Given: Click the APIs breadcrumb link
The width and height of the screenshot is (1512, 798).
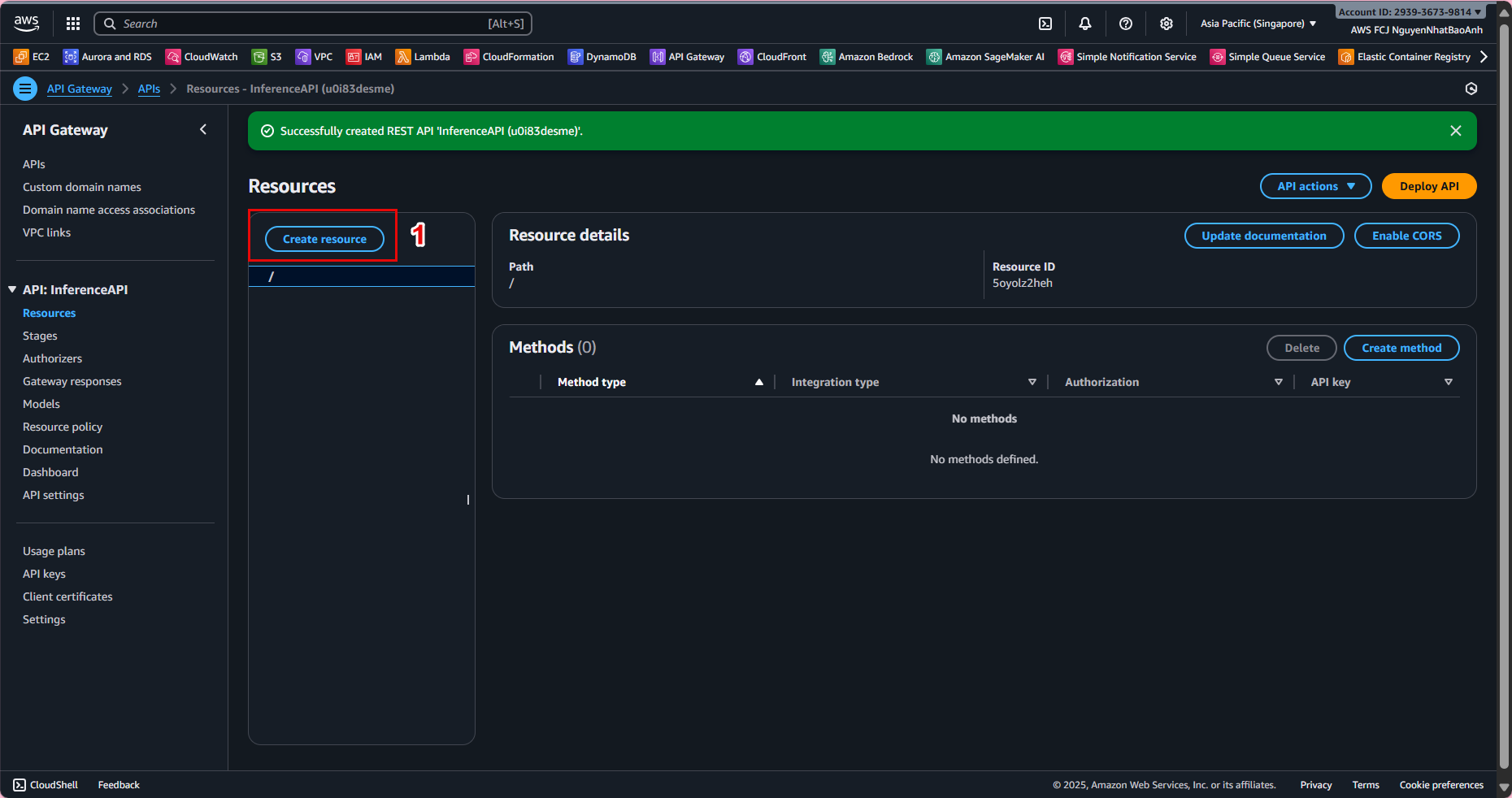Looking at the screenshot, I should click(149, 89).
